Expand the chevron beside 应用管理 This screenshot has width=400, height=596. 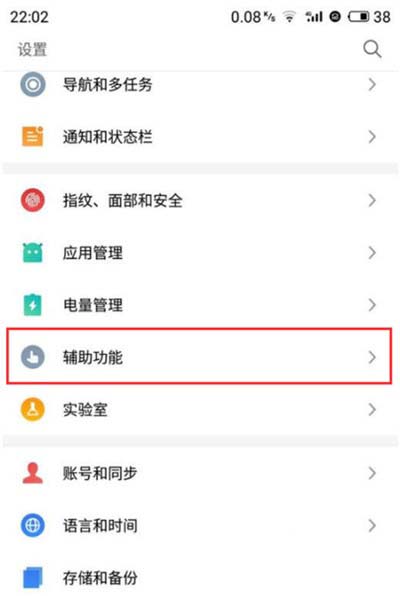coord(372,253)
